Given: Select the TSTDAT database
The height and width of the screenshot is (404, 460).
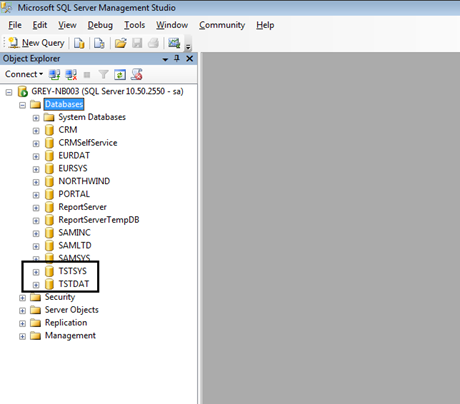Looking at the screenshot, I should [74, 284].
